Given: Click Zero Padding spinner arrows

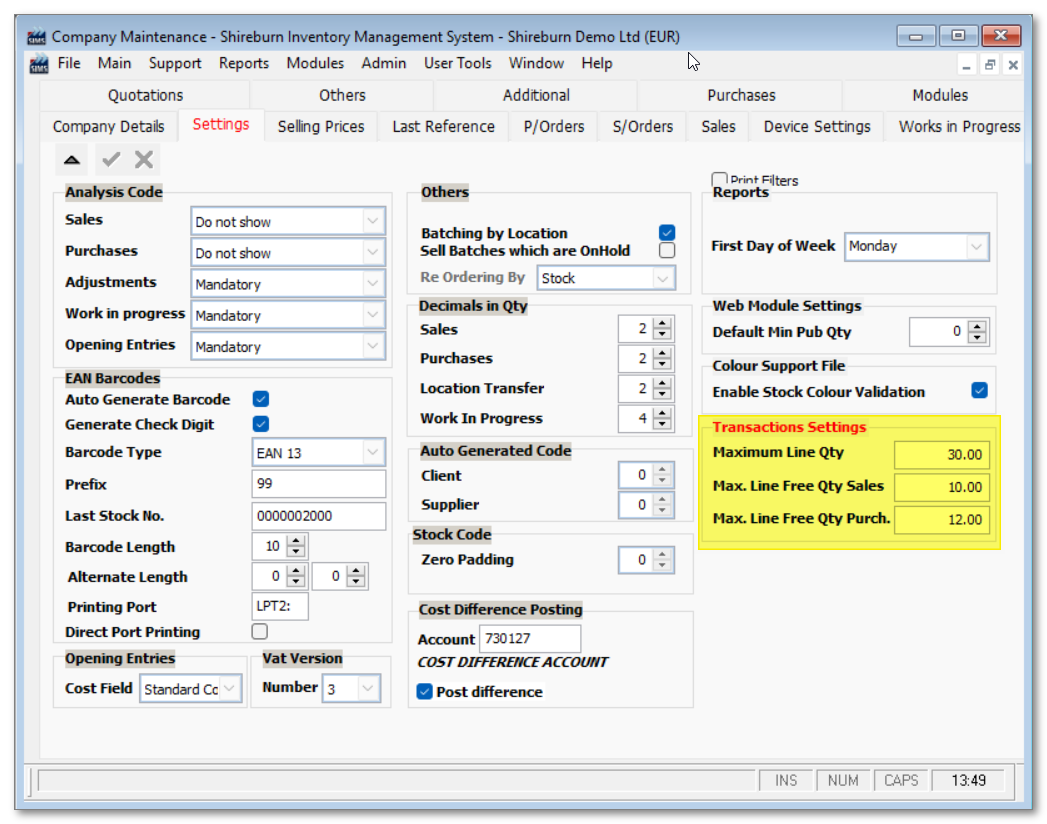Looking at the screenshot, I should pyautogui.click(x=662, y=560).
